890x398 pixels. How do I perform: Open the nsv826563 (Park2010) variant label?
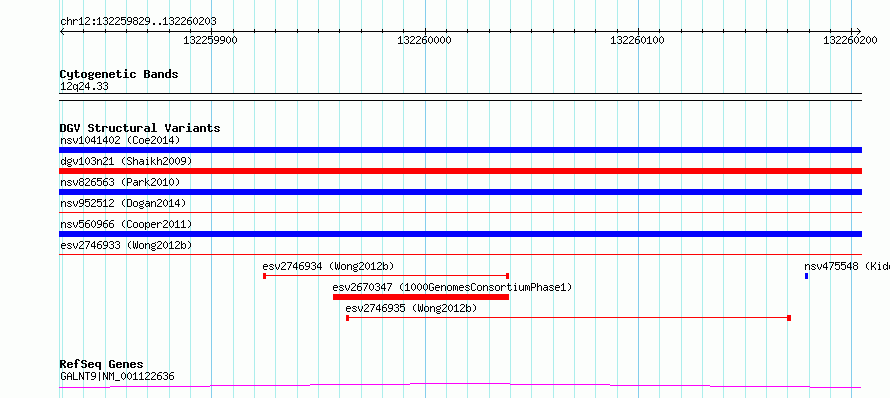[x=120, y=182]
